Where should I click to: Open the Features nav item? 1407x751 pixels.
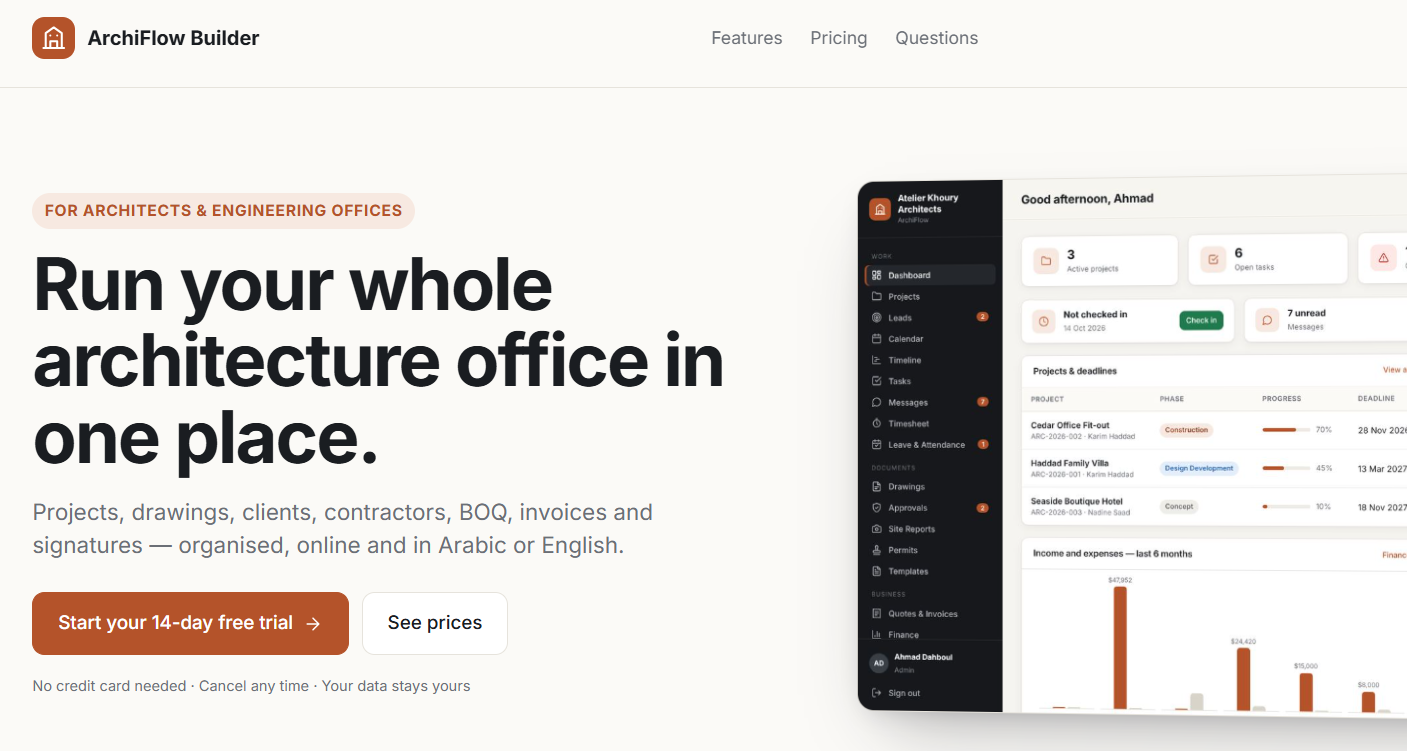[747, 38]
